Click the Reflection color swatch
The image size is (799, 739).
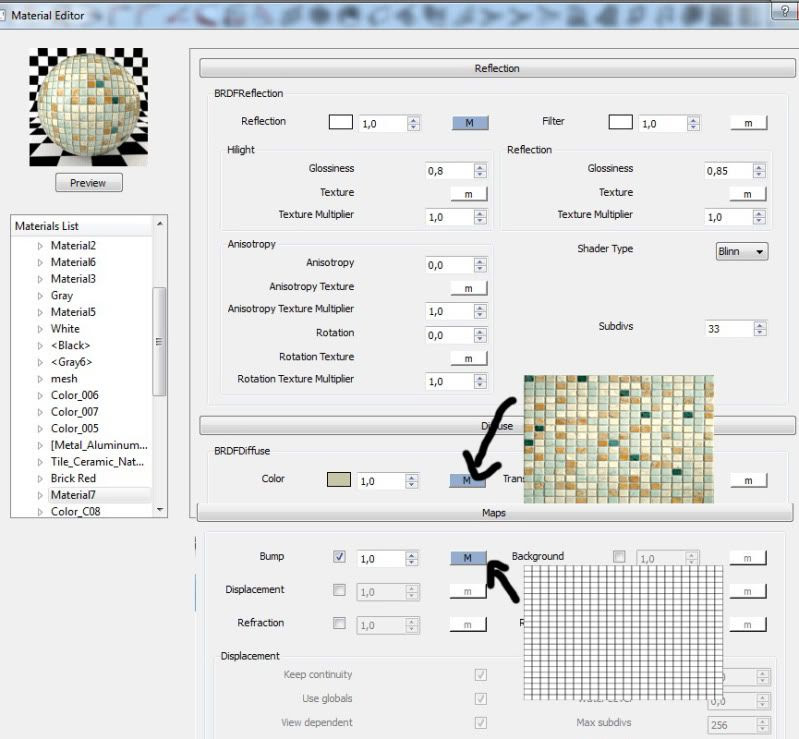341,122
